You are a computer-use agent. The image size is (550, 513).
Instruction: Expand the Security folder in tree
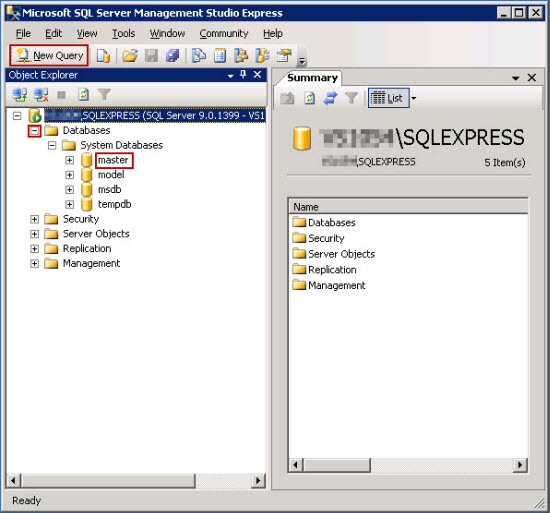34,219
